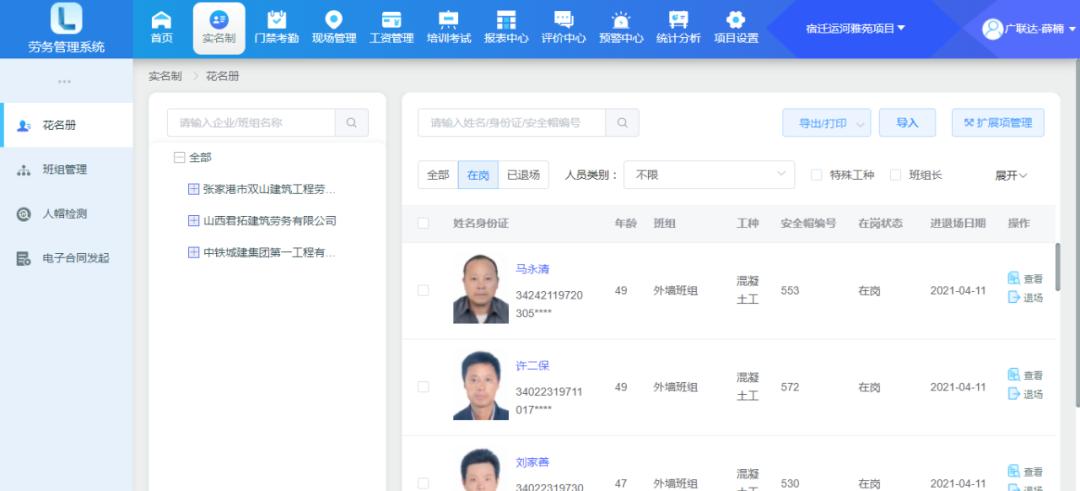This screenshot has width=1080, height=491.
Task: Expand the 山西君拓建筑劳务有限公司 tree node
Action: 194,221
